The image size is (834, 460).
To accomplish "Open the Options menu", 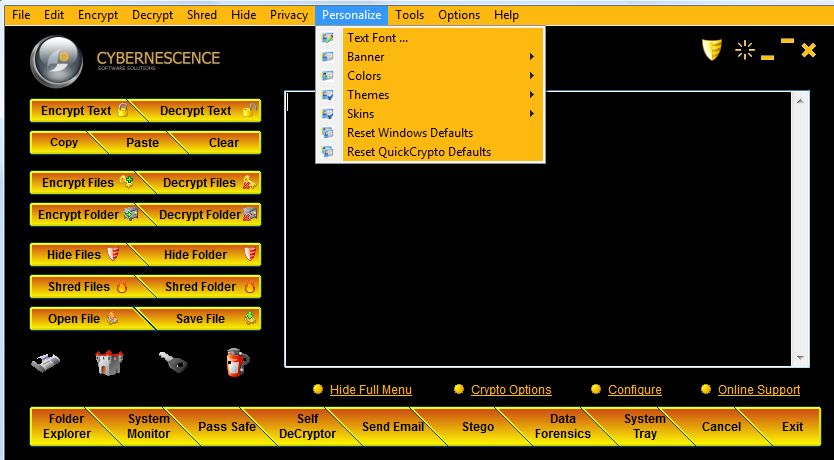I will 459,15.
